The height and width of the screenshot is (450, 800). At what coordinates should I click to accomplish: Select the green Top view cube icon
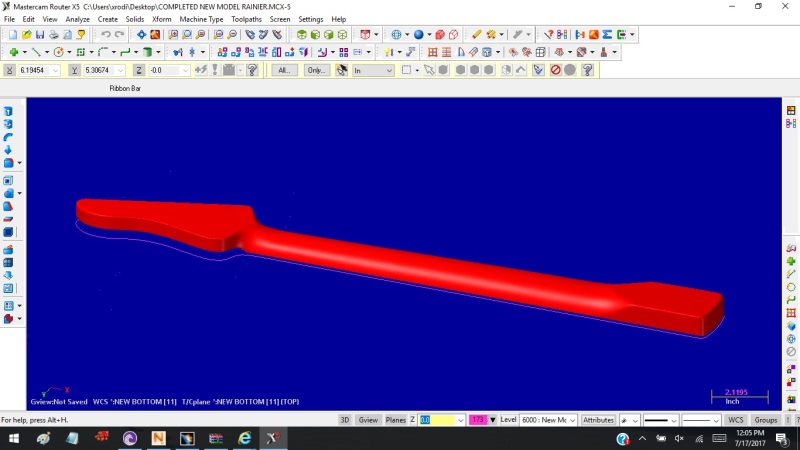coord(302,35)
